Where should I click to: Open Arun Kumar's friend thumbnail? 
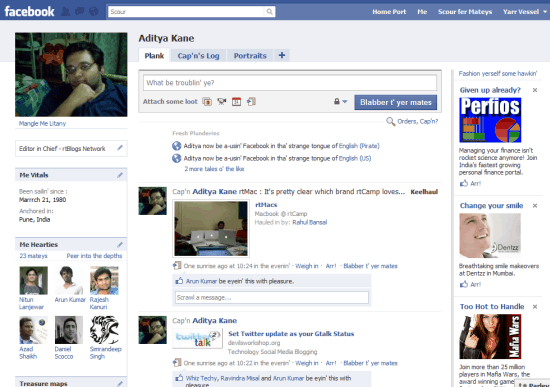69,280
